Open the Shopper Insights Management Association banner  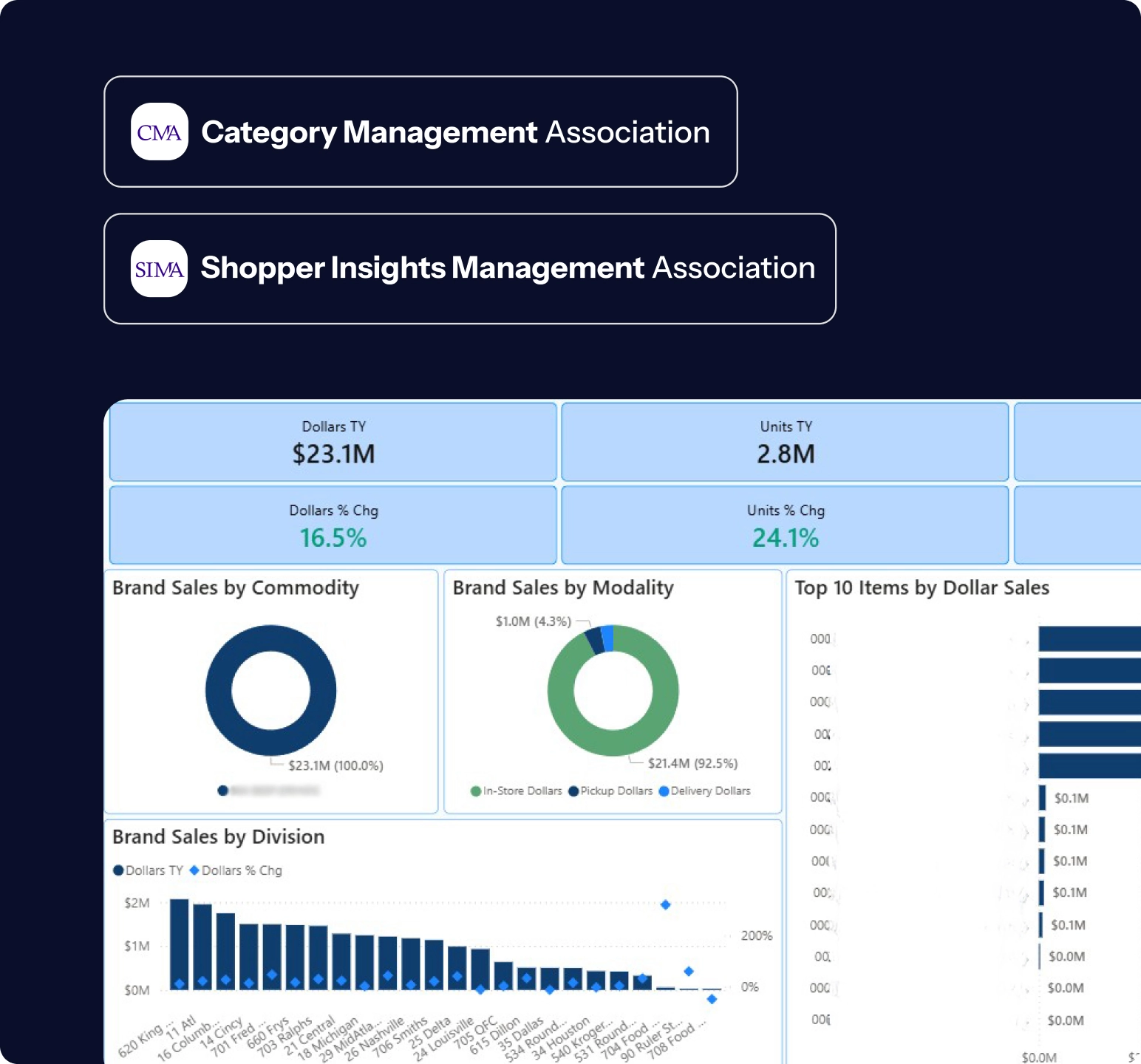click(469, 267)
